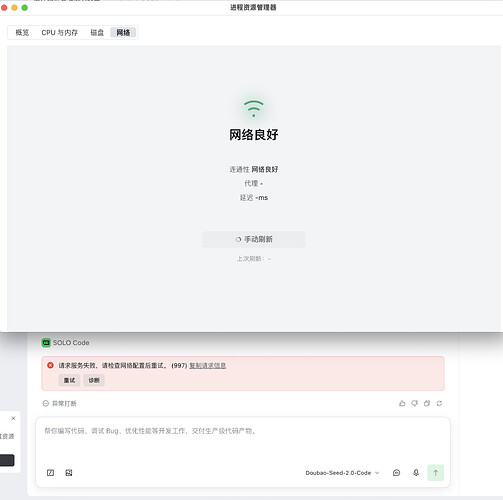Image resolution: width=503 pixels, height=500 pixels.
Task: Click the slash command icon in the input box
Action: tap(50, 473)
